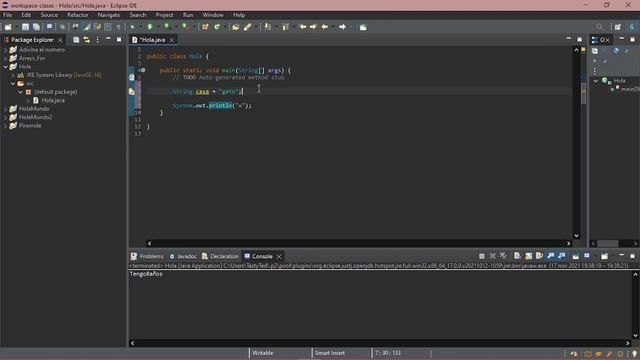Click the Debug bug icon

click(133, 27)
